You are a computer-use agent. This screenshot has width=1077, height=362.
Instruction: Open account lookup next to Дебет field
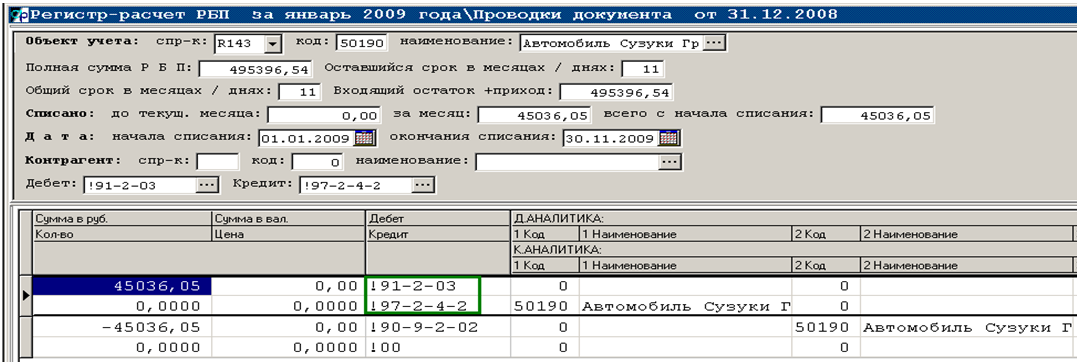[207, 185]
